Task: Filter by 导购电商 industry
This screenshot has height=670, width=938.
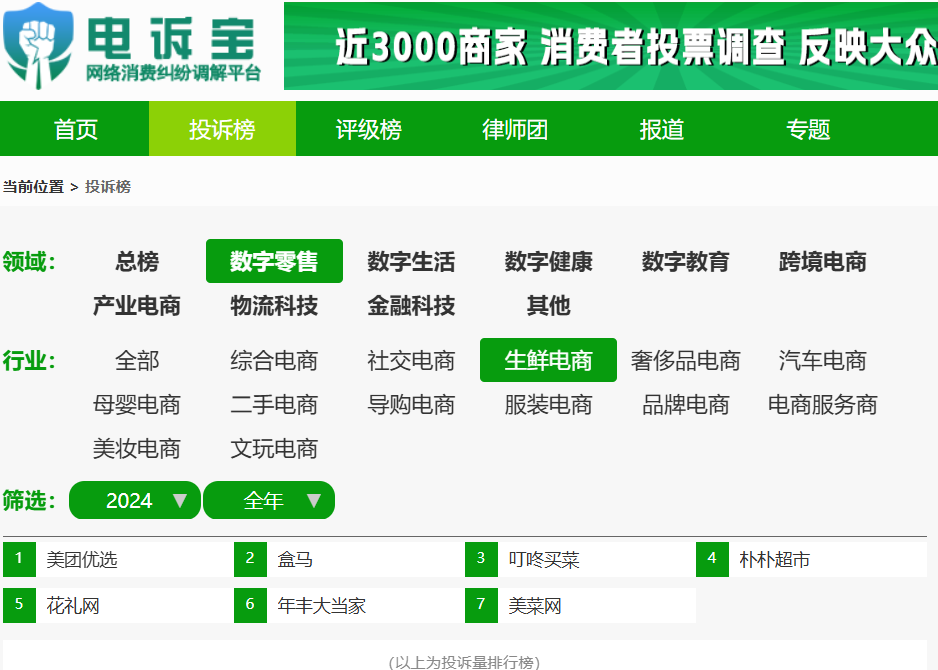Action: 411,405
